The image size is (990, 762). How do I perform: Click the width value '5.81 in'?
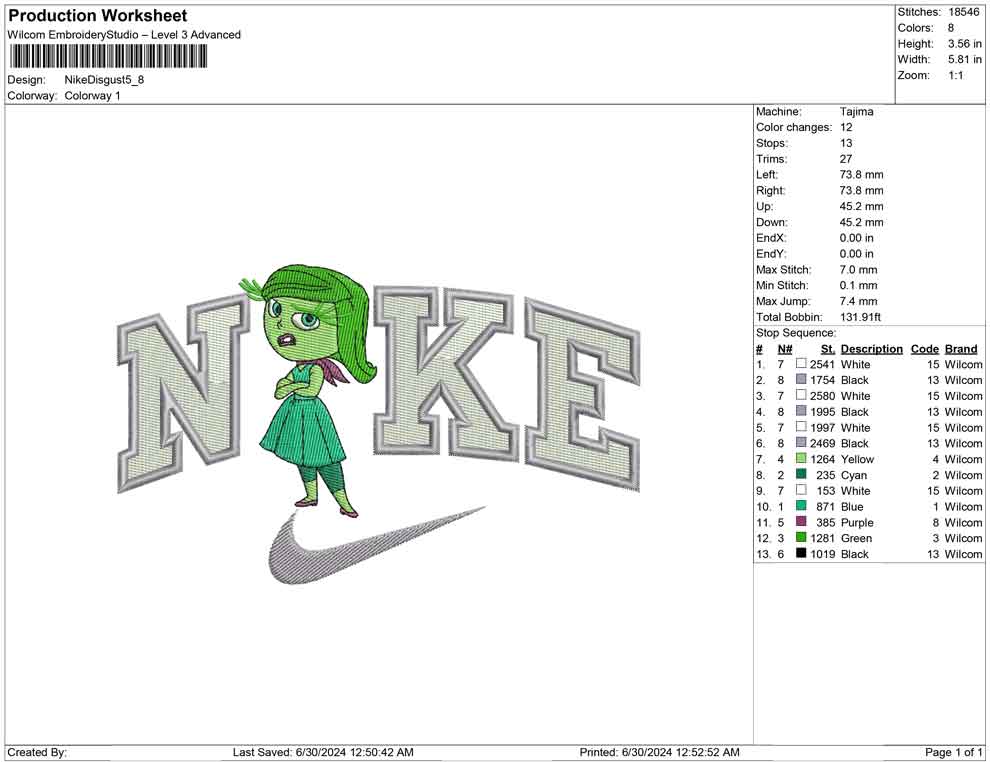(964, 59)
